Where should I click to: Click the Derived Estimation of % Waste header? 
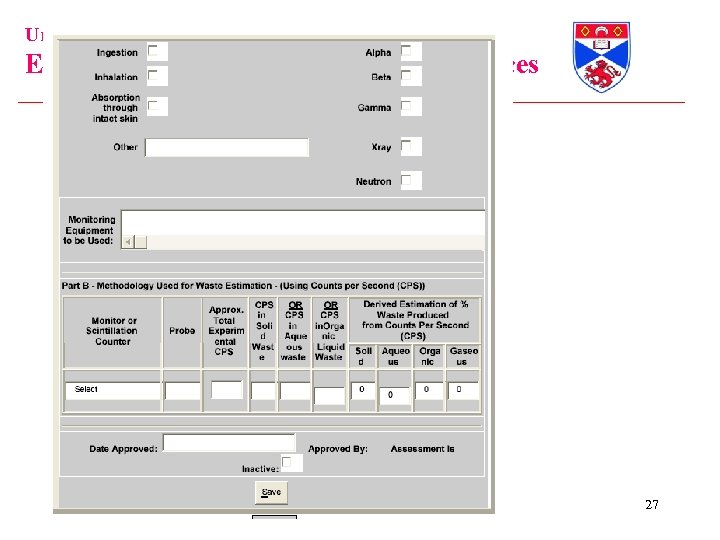click(415, 320)
